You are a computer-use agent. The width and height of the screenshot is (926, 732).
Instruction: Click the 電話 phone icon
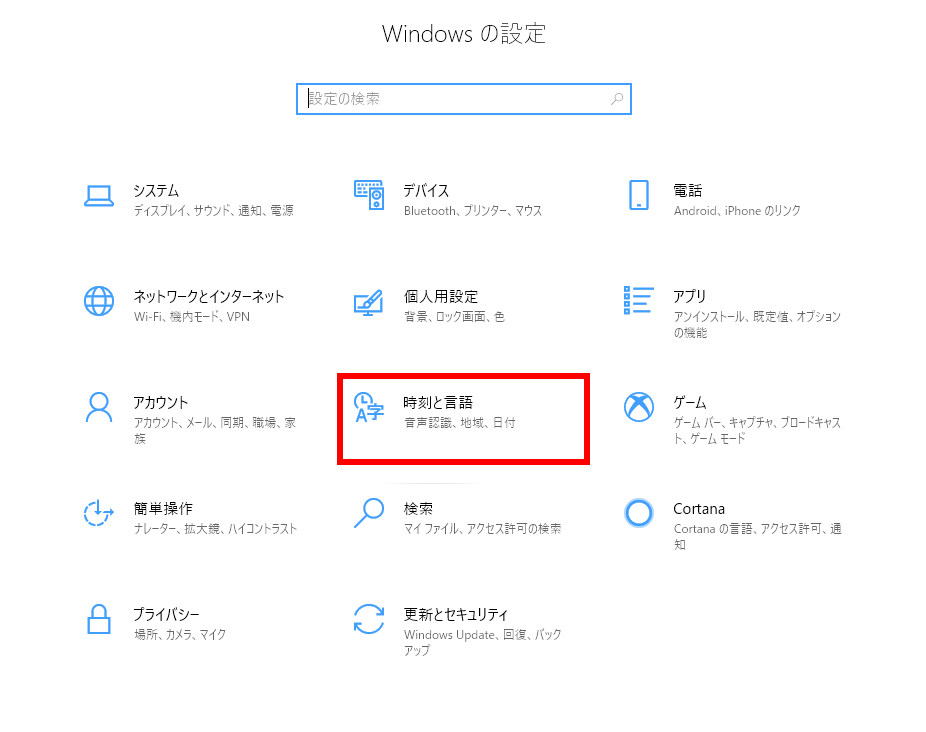639,195
